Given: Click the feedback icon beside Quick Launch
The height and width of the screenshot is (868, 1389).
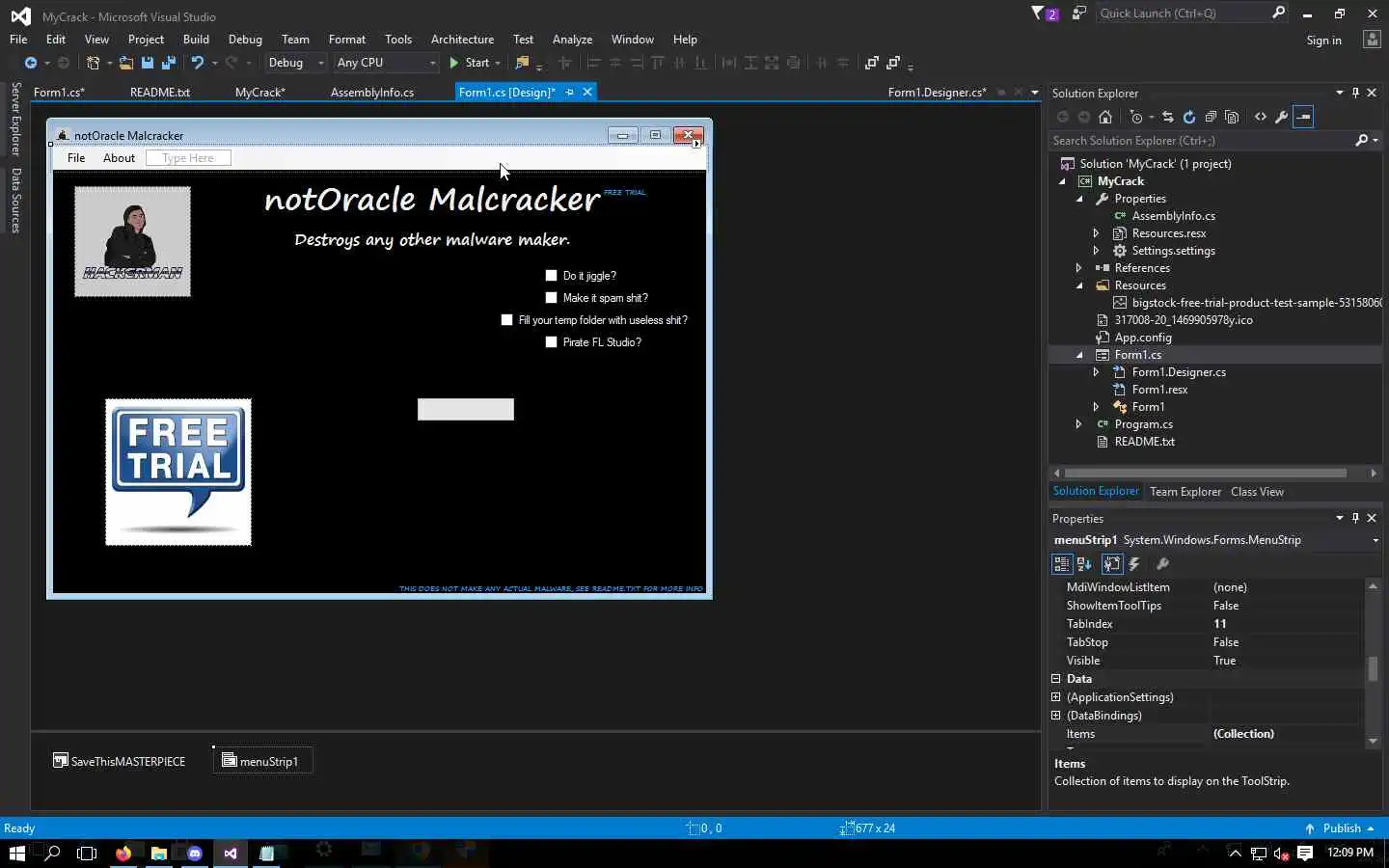Looking at the screenshot, I should coord(1079,14).
